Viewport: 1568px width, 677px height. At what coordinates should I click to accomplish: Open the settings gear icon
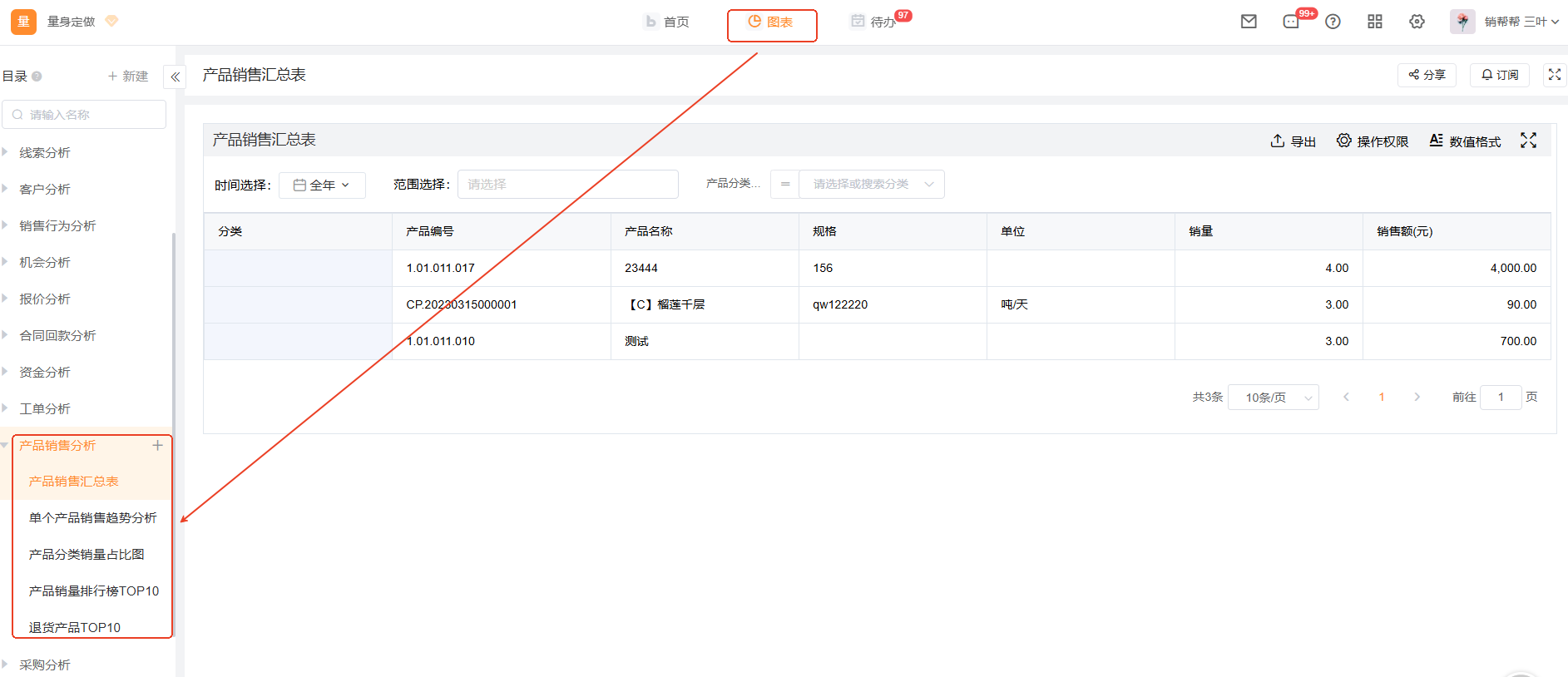pyautogui.click(x=1417, y=22)
